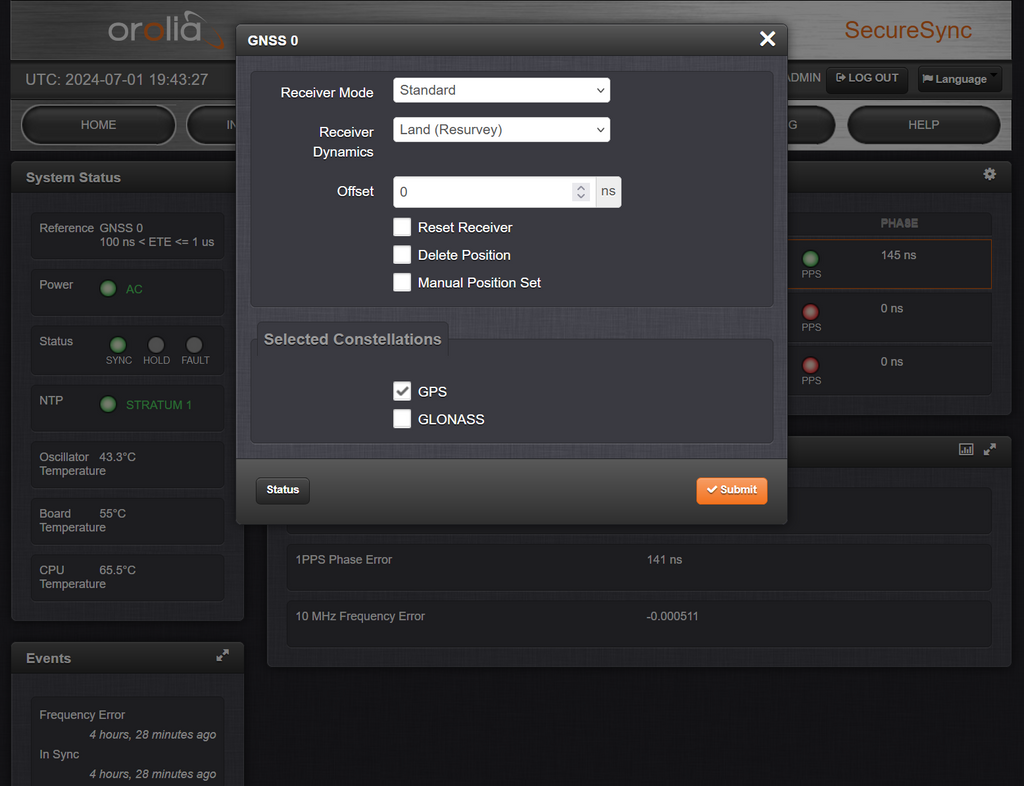Click the AC power status indicator
This screenshot has width=1024, height=786.
point(108,289)
